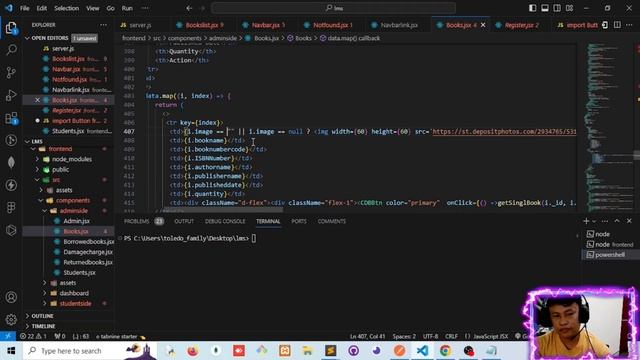Collapse the frontend folder
This screenshot has width=640, height=360.
pos(60,149)
